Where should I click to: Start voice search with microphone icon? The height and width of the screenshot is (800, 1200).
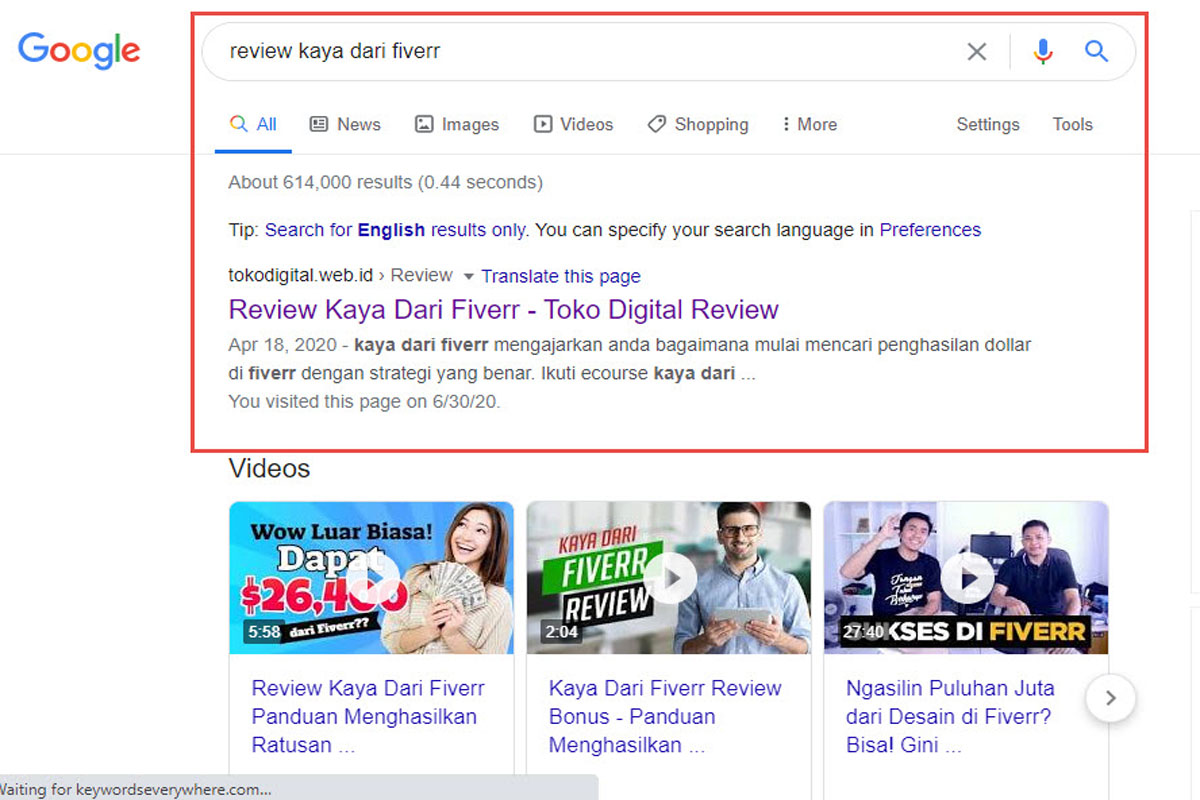[x=1043, y=51]
